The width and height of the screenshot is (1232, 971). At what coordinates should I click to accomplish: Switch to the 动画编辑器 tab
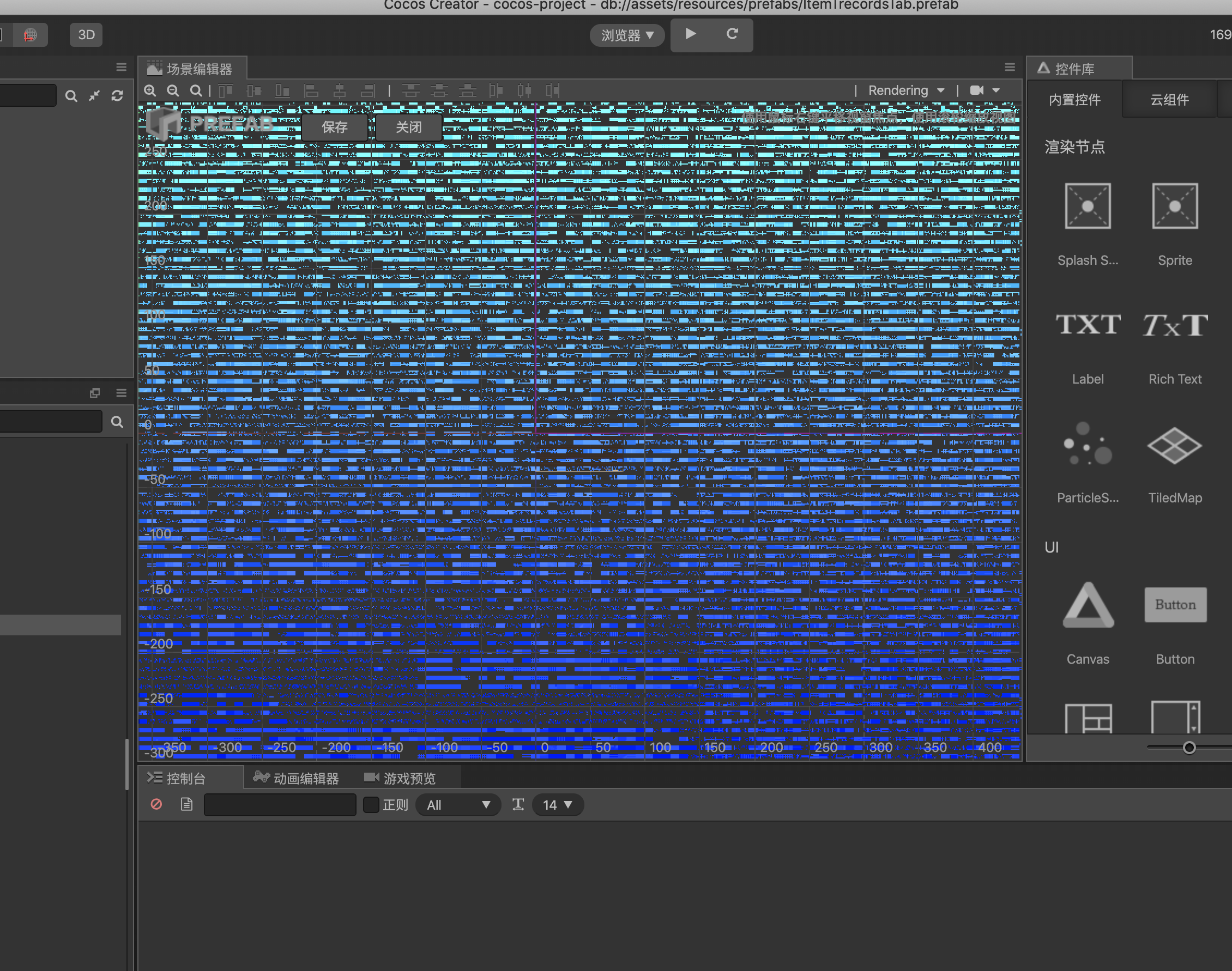click(x=297, y=778)
